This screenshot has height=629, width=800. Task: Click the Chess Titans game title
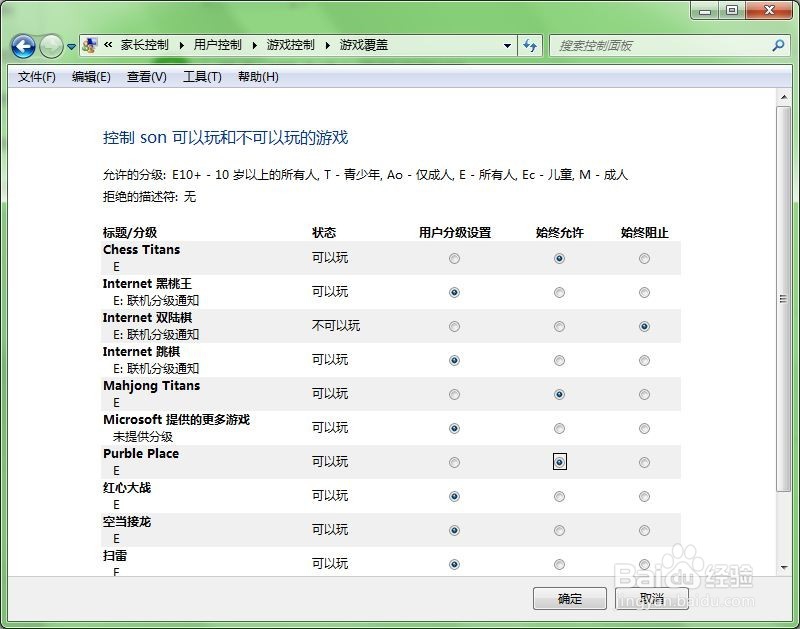pos(141,249)
